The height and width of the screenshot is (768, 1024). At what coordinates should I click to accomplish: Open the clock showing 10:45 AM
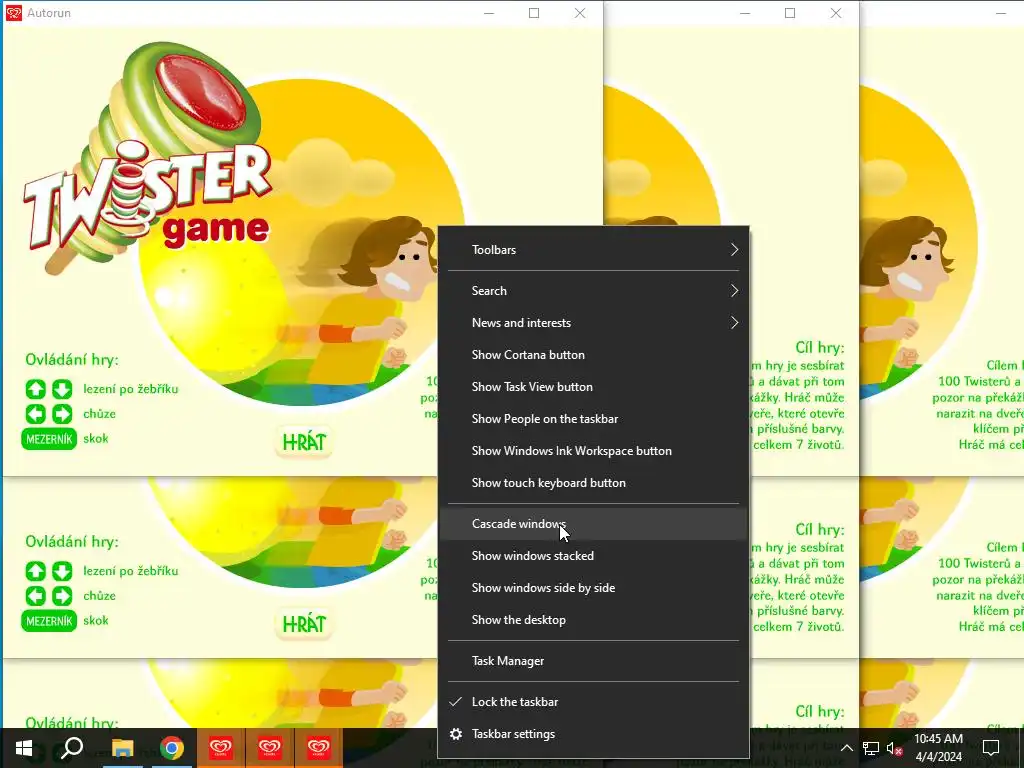pyautogui.click(x=938, y=748)
